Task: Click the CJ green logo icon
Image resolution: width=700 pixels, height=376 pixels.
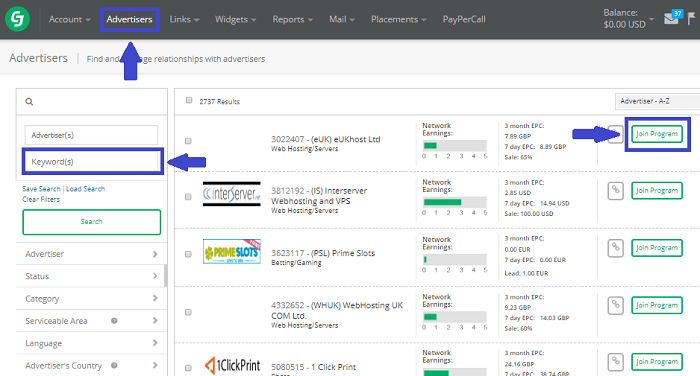Action: coord(17,19)
